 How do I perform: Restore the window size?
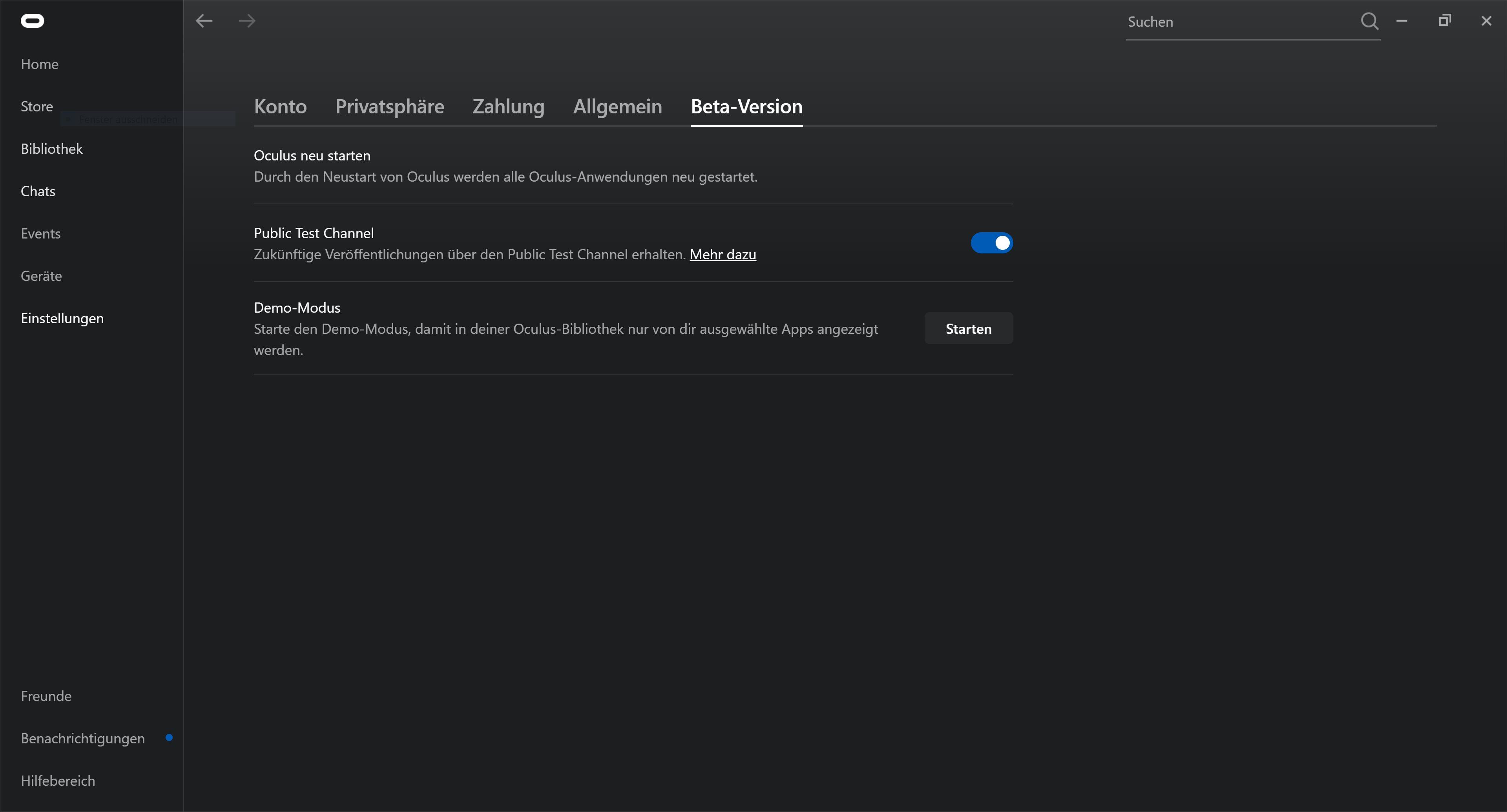[x=1444, y=21]
